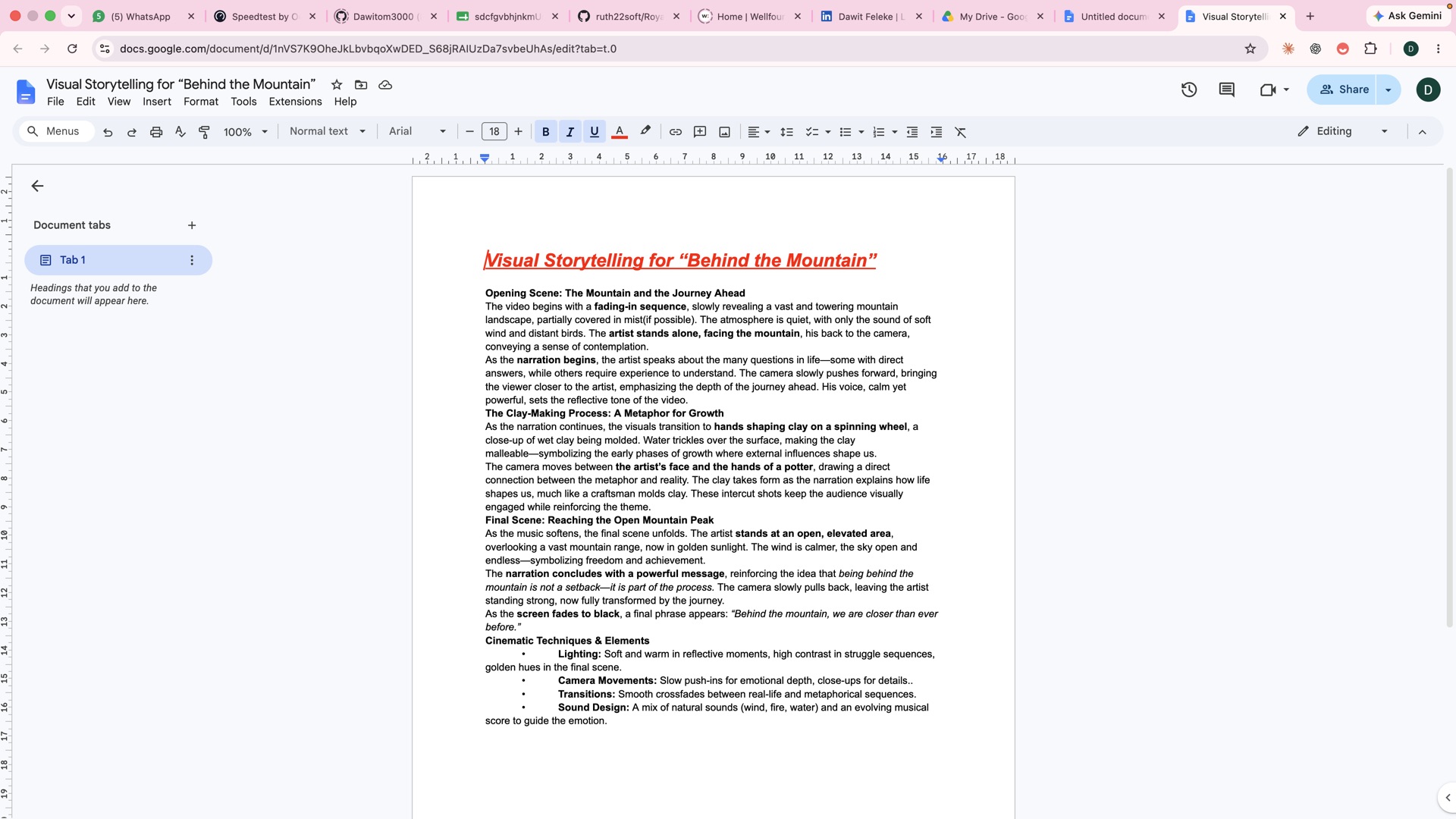Toggle italic formatting
Screen dimensions: 1456x819
570,132
